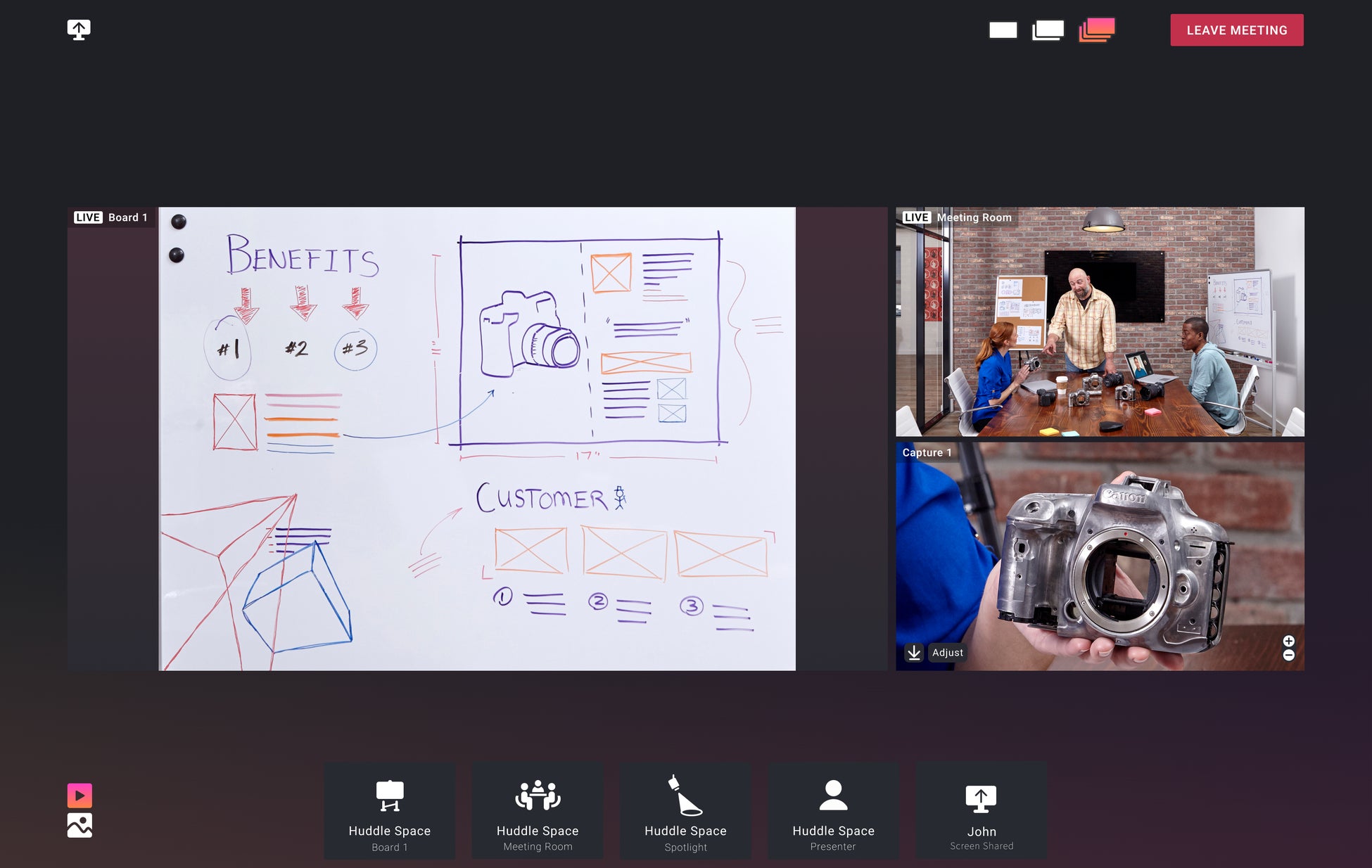Zoom in with the plus icon
The height and width of the screenshot is (868, 1372).
point(1288,641)
